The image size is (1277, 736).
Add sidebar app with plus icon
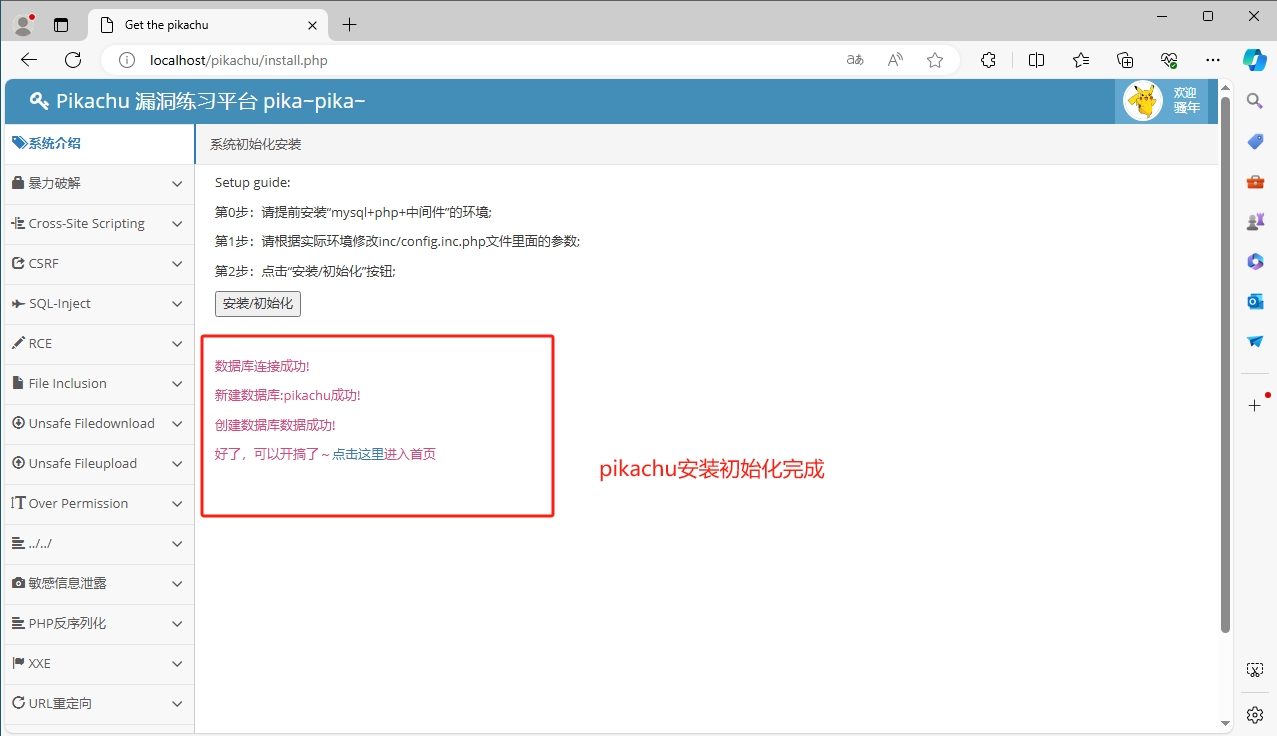pyautogui.click(x=1255, y=405)
